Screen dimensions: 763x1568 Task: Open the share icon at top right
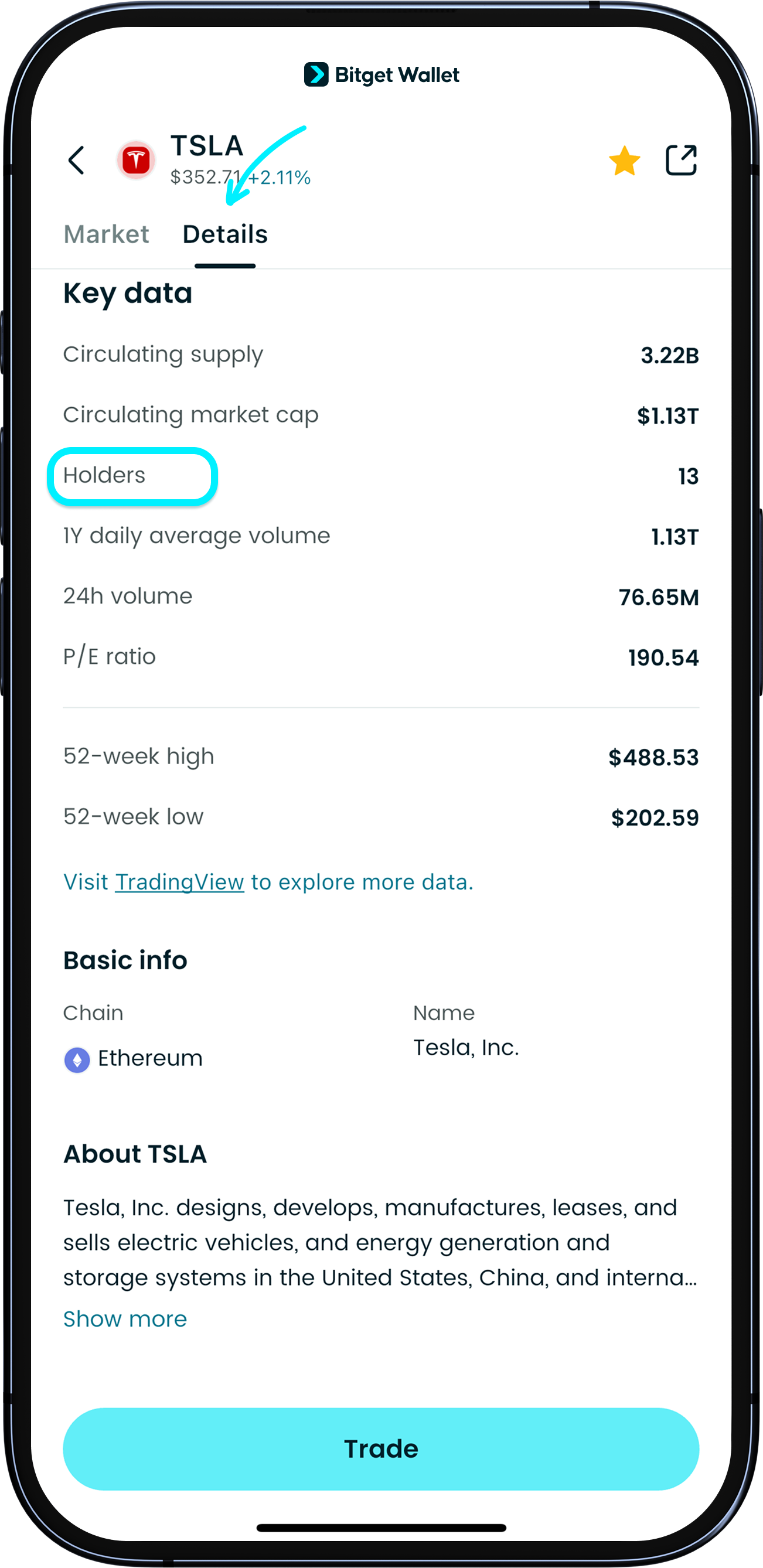680,160
